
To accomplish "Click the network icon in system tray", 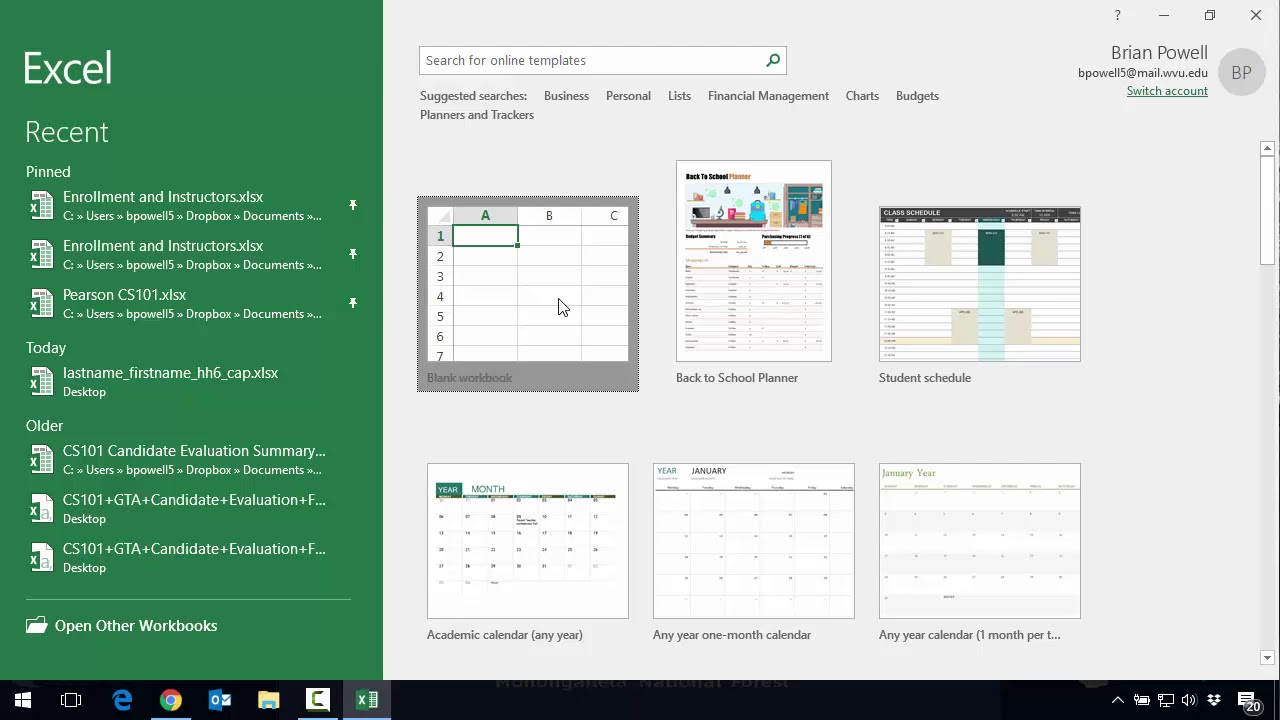I will (x=1166, y=700).
